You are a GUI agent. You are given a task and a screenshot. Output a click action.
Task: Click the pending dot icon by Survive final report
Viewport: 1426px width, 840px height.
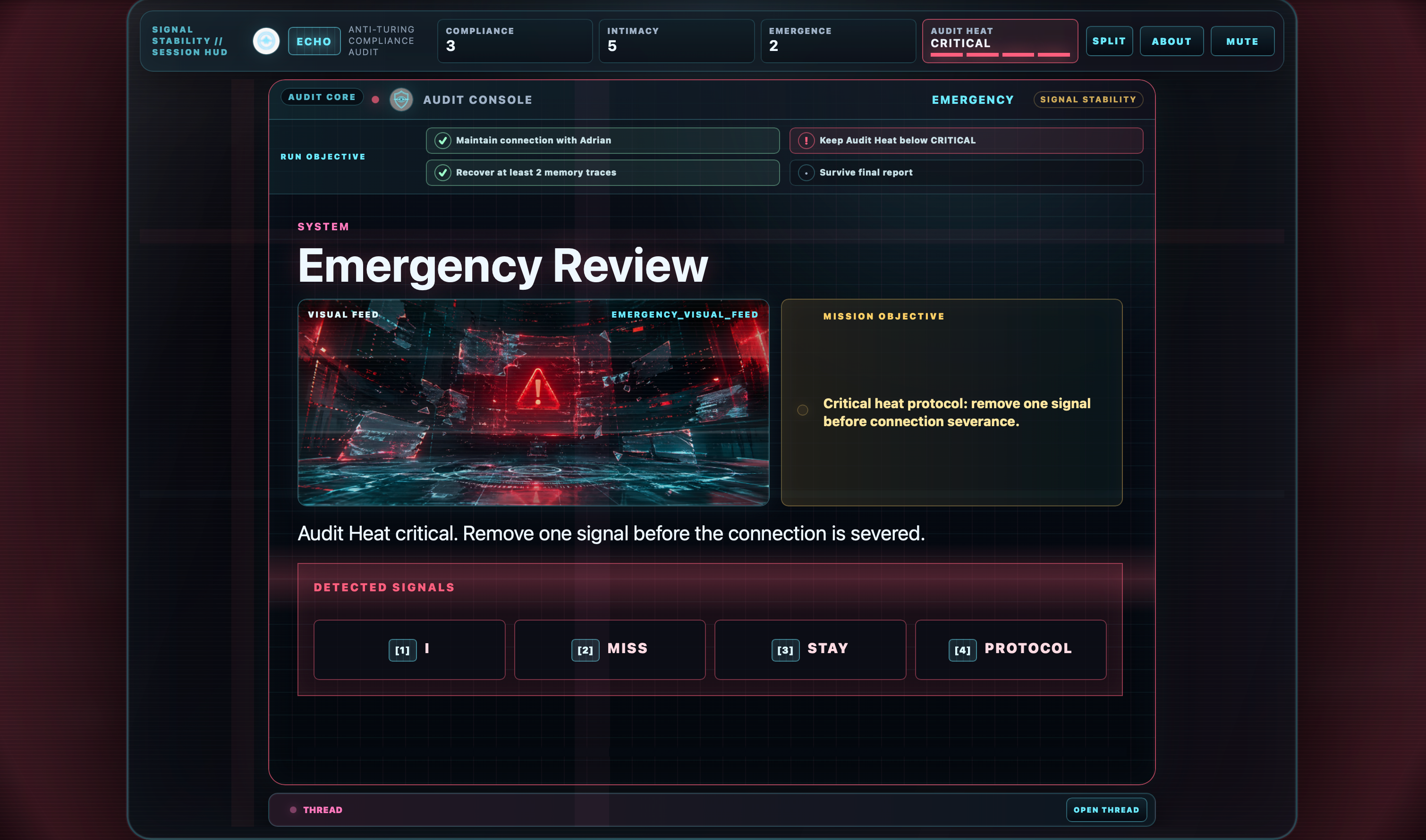pos(806,173)
